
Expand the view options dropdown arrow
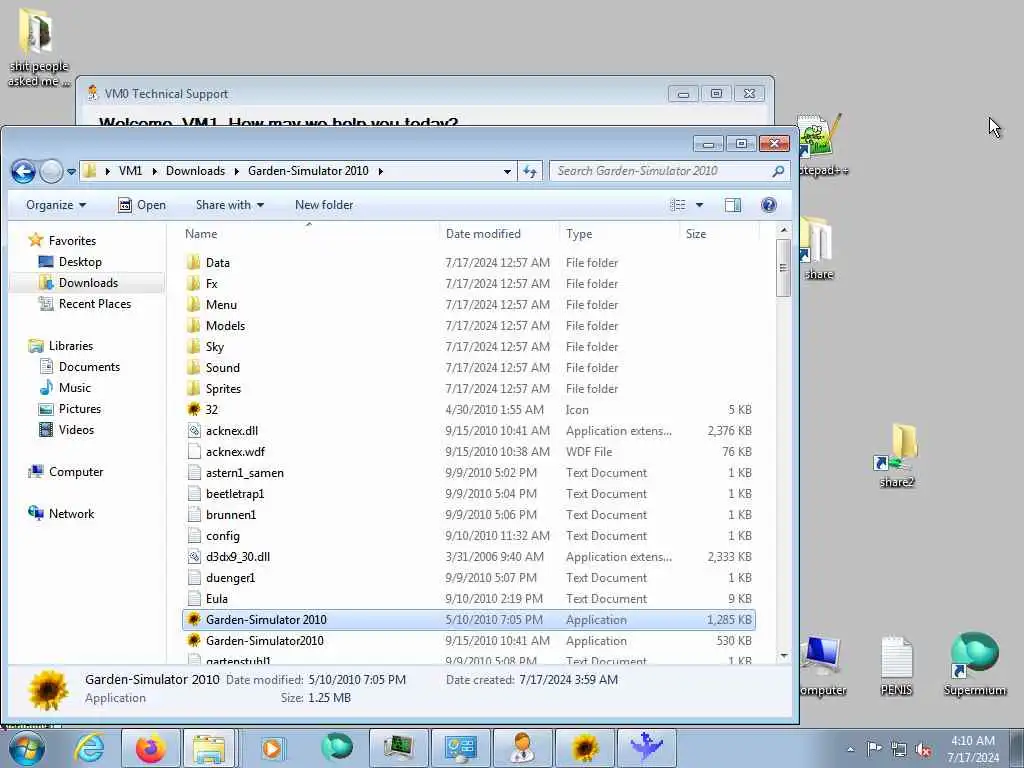699,205
